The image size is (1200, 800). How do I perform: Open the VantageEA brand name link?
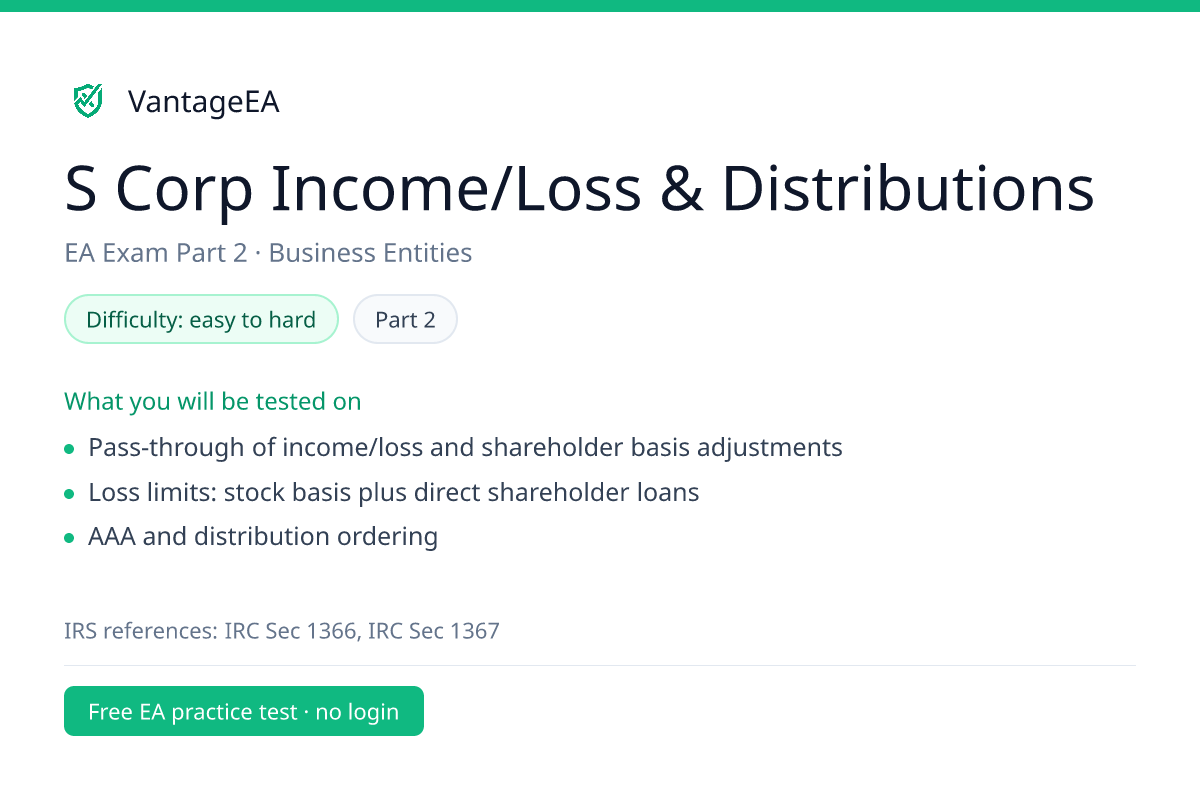click(204, 102)
